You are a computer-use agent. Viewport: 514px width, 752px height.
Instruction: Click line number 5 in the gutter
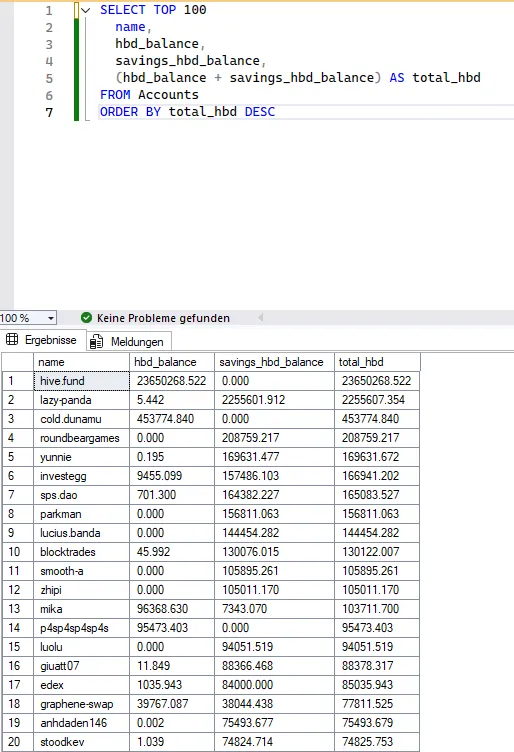(49, 78)
